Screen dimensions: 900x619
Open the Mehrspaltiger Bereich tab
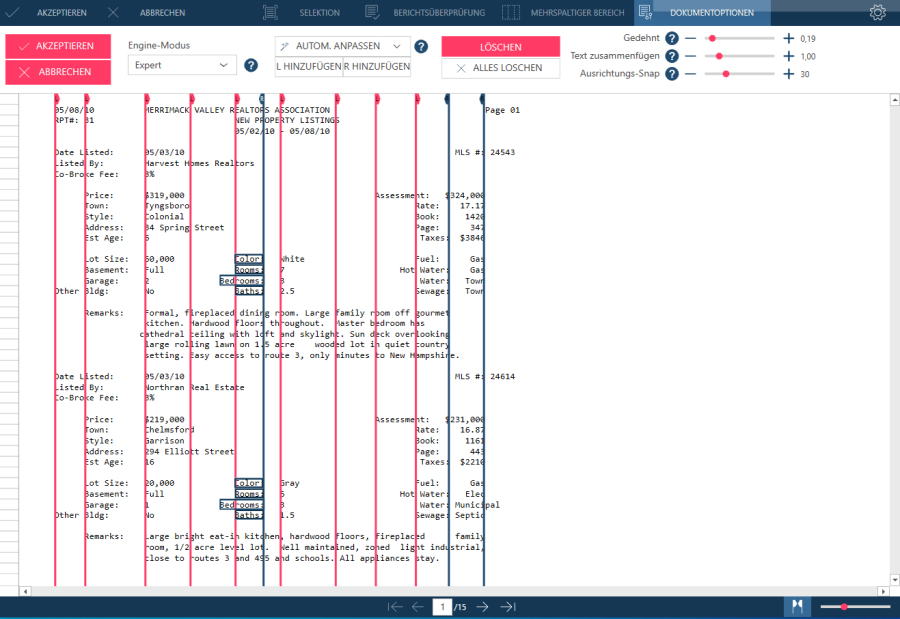point(577,13)
